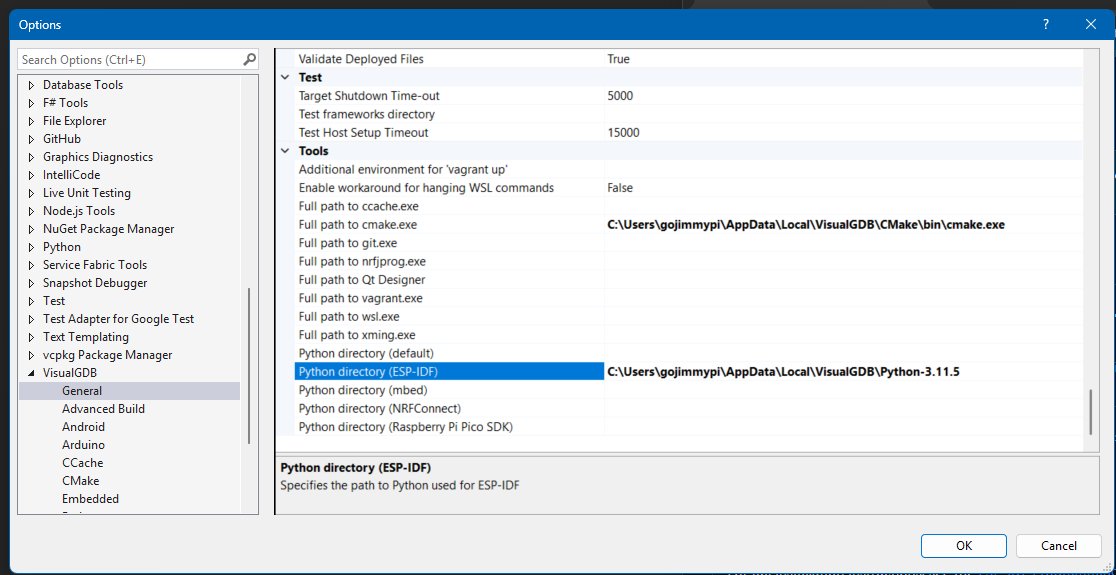
Task: Expand the Service Fabric Tools node
Action: [x=31, y=265]
